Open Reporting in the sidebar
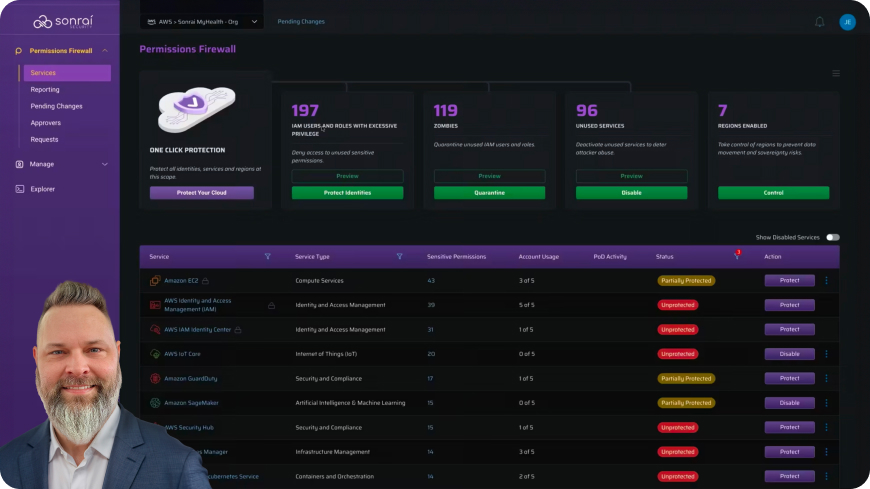Viewport: 870px width, 489px height. pos(45,89)
